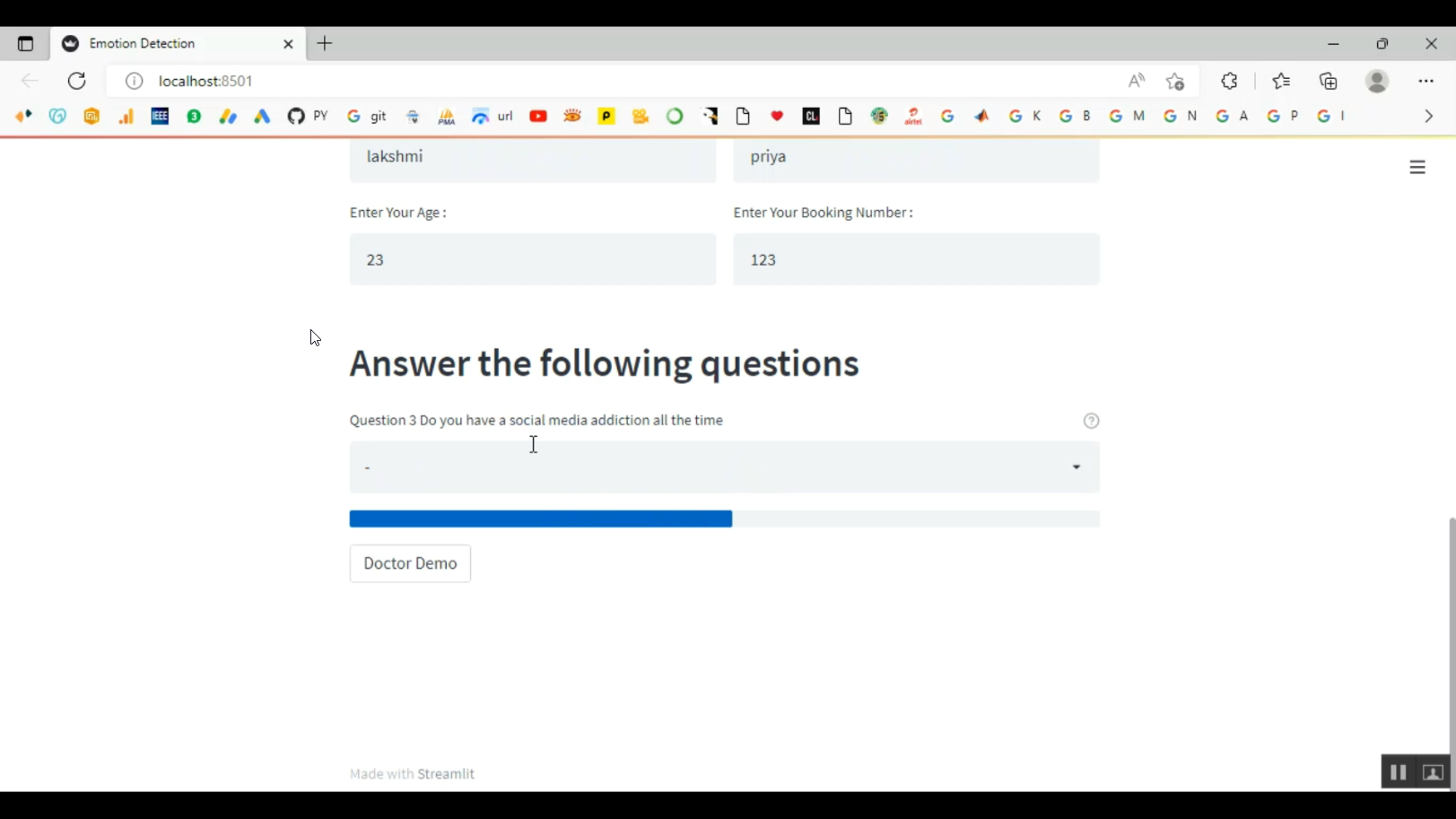Open the Google git bookmark
The image size is (1456, 819).
[367, 116]
